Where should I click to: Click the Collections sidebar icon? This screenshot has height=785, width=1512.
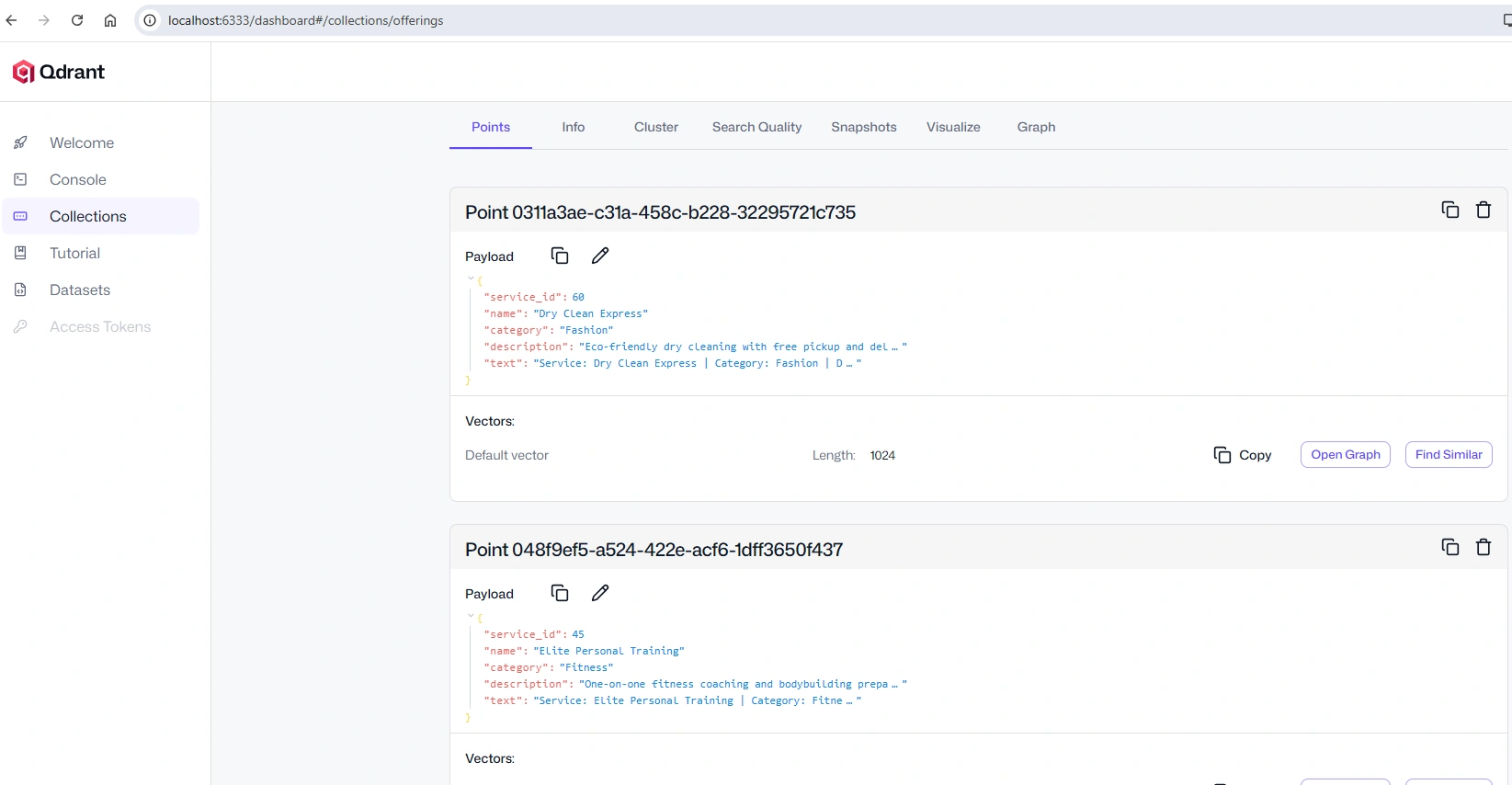[20, 216]
